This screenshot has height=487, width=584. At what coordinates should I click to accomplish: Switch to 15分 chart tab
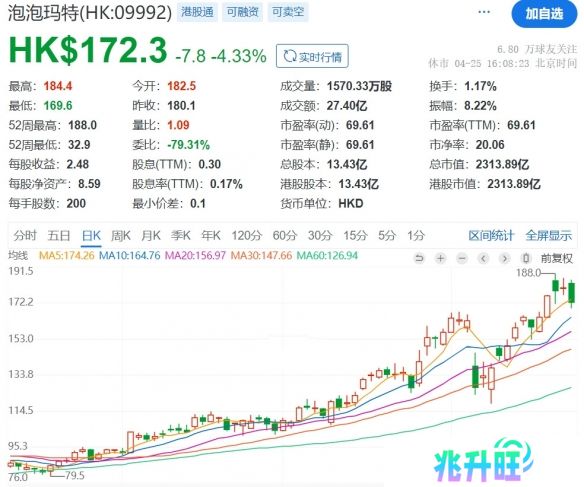point(355,235)
